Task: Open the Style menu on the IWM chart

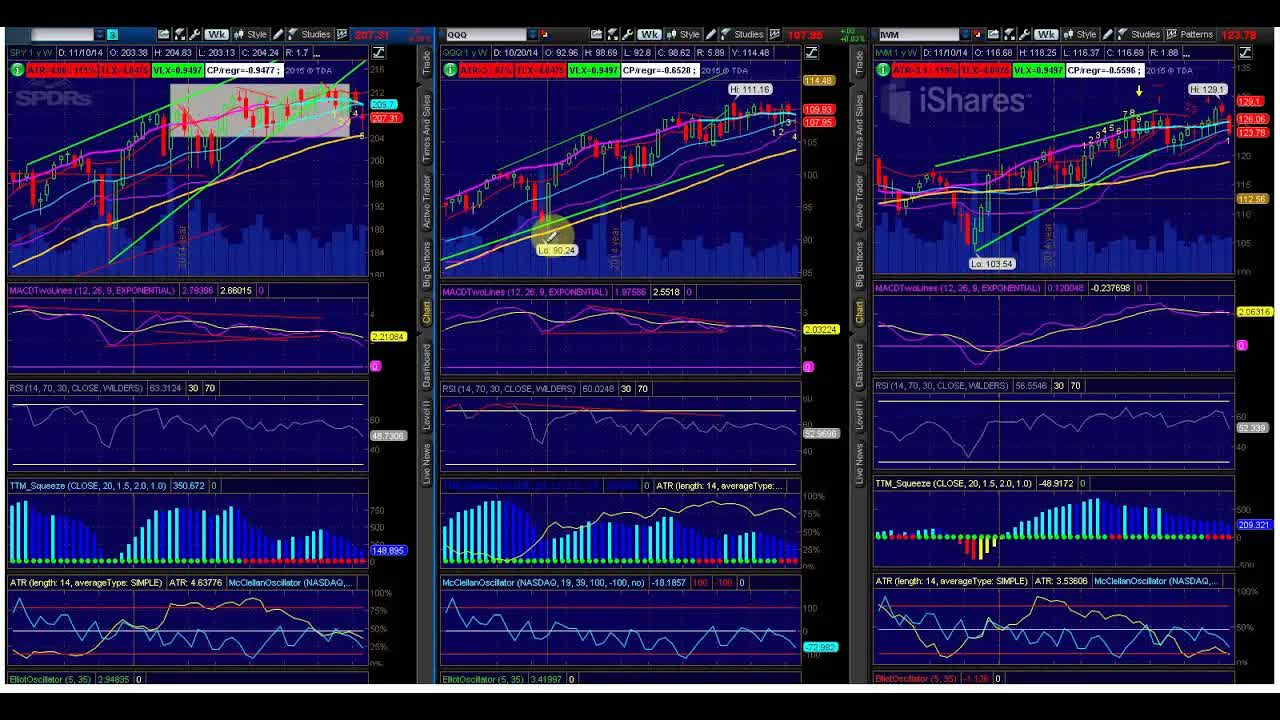Action: 1080,34
